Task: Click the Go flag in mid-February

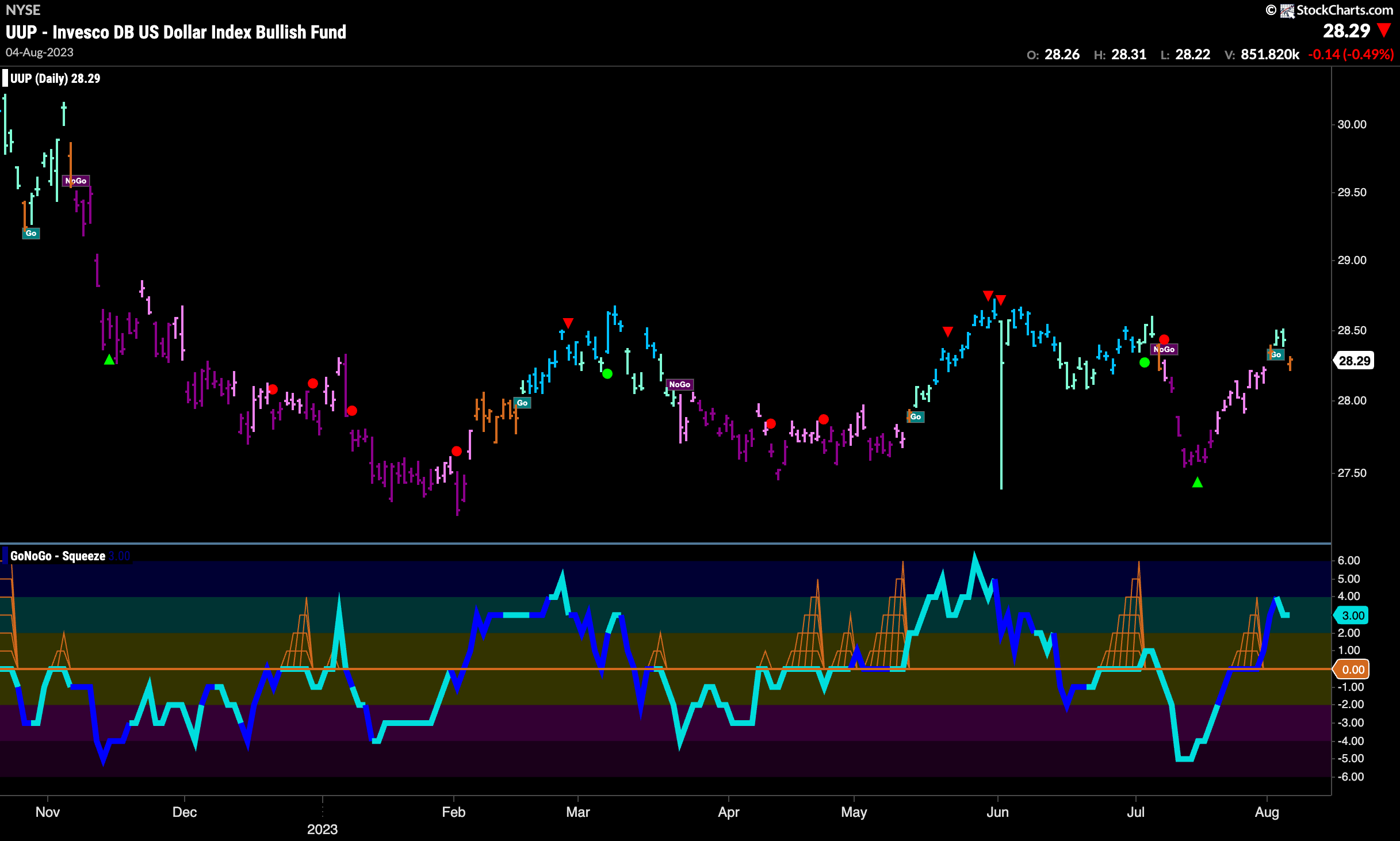Action: 522,403
